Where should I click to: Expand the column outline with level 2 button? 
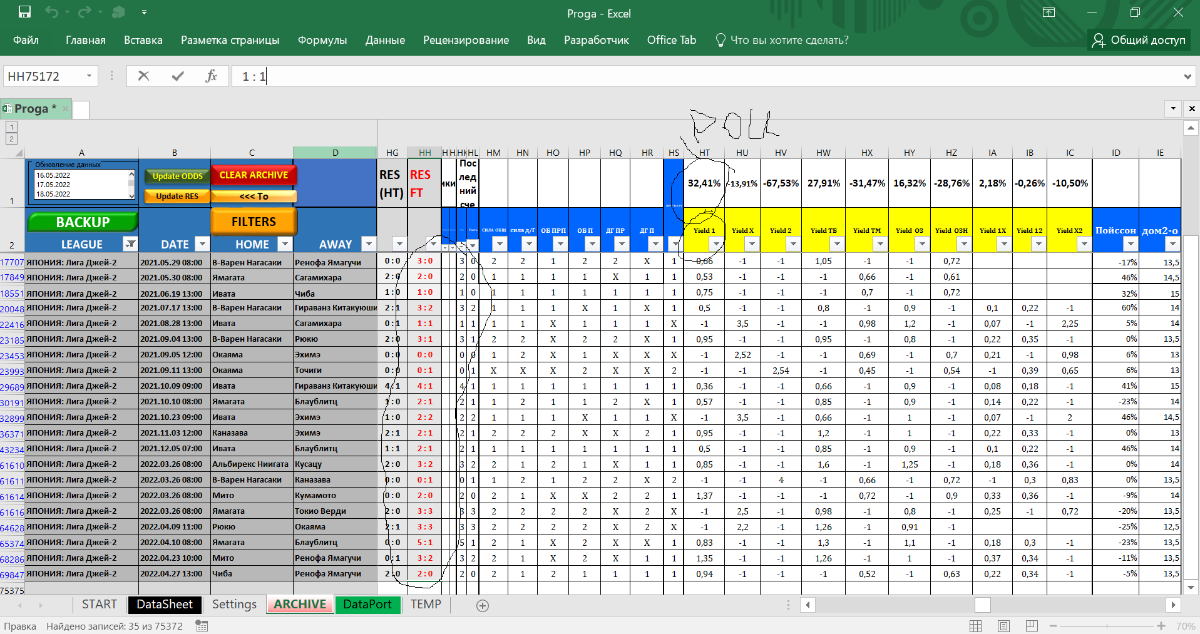pyautogui.click(x=12, y=139)
